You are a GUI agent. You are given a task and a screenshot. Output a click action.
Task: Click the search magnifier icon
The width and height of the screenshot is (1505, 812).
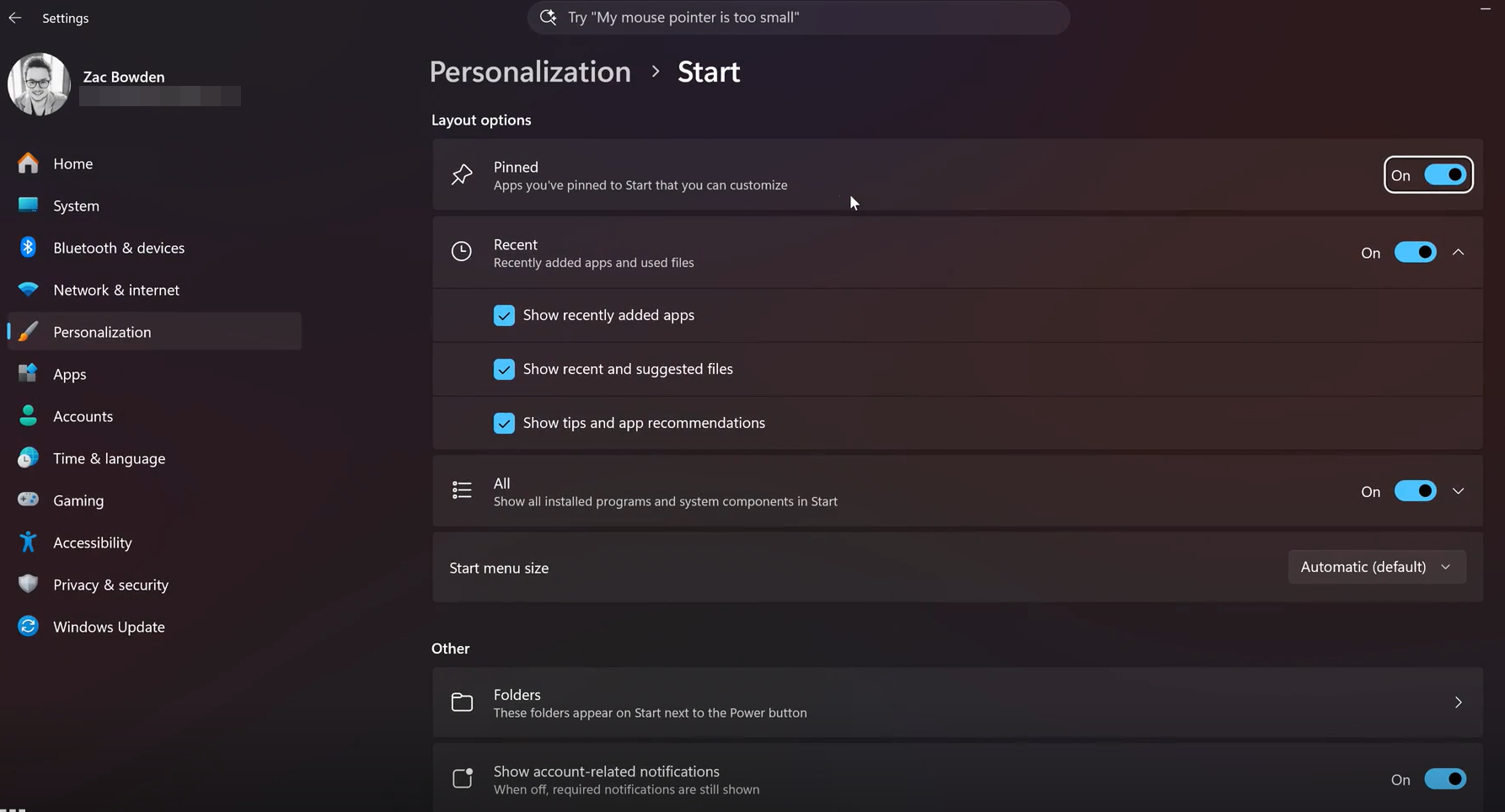pyautogui.click(x=548, y=17)
